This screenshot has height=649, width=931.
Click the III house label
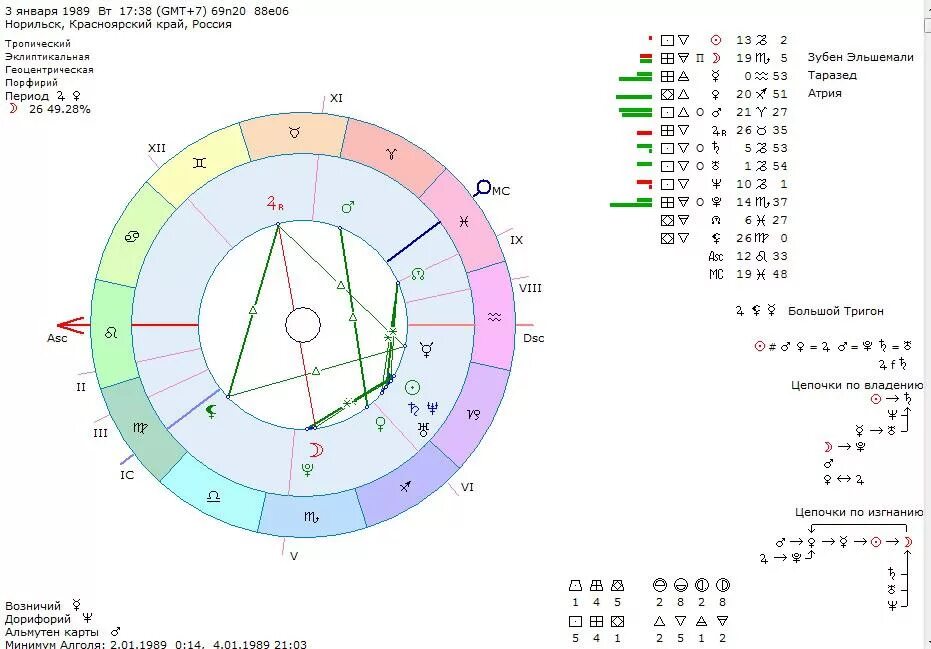(x=100, y=433)
